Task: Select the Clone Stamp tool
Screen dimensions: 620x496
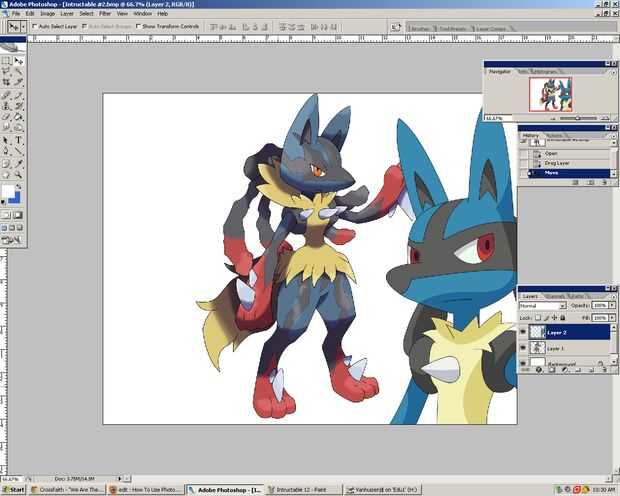Action: pos(6,106)
